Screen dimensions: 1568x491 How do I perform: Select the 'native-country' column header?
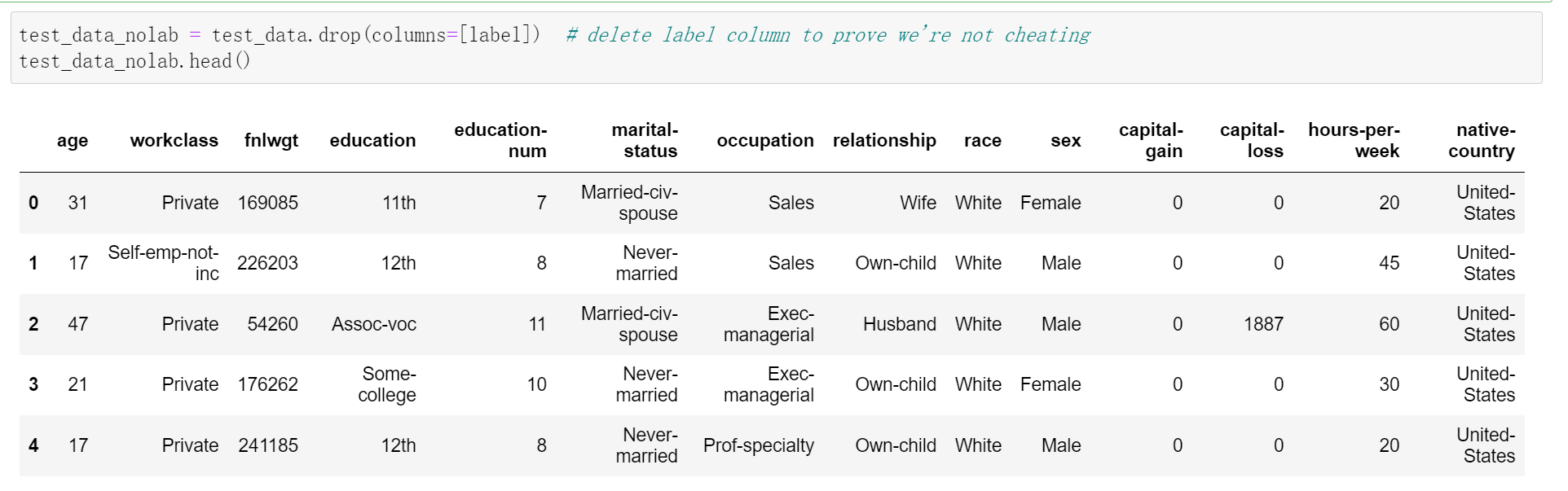[1482, 141]
